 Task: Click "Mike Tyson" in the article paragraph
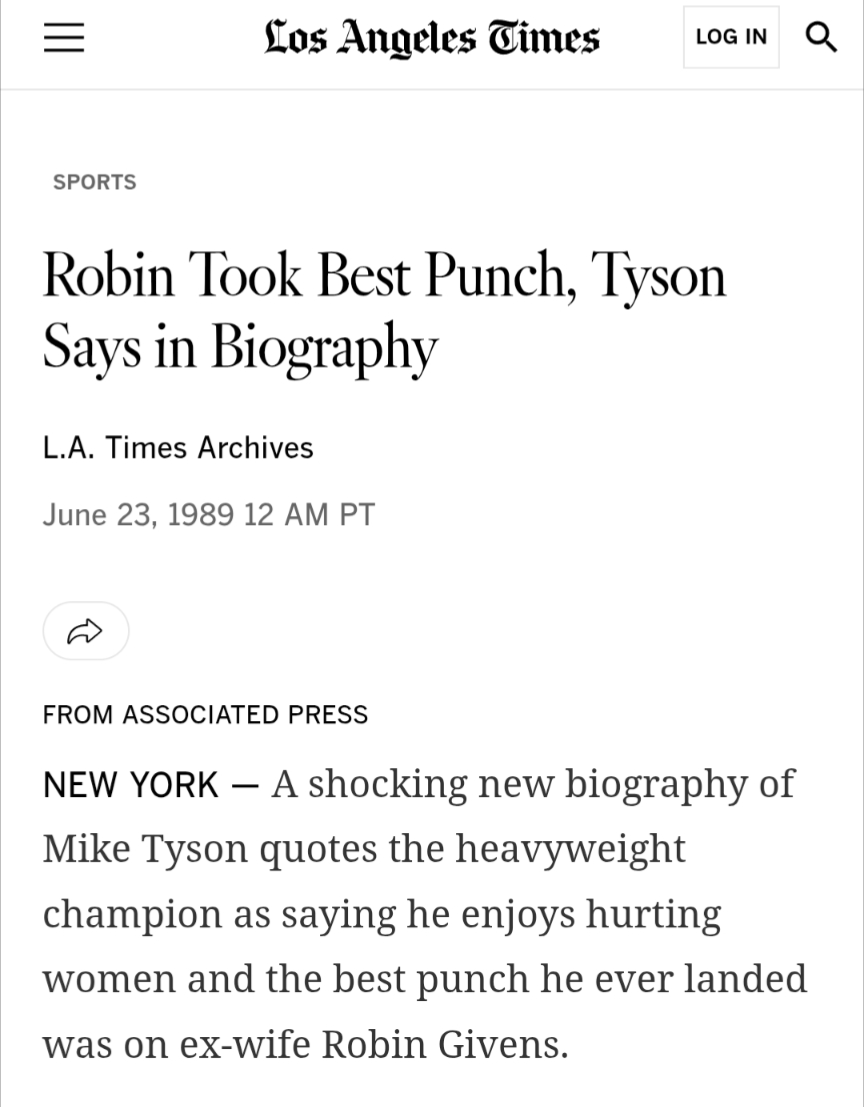tap(145, 850)
